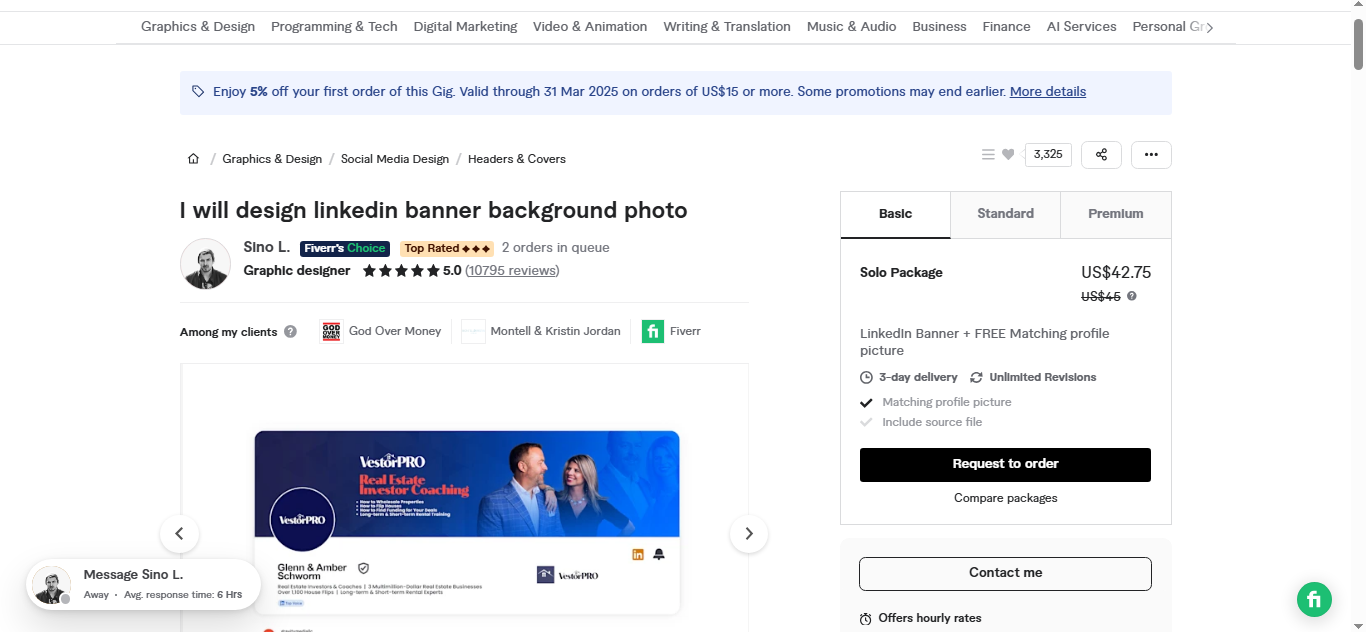Click the God Over Money client logo

(x=330, y=330)
